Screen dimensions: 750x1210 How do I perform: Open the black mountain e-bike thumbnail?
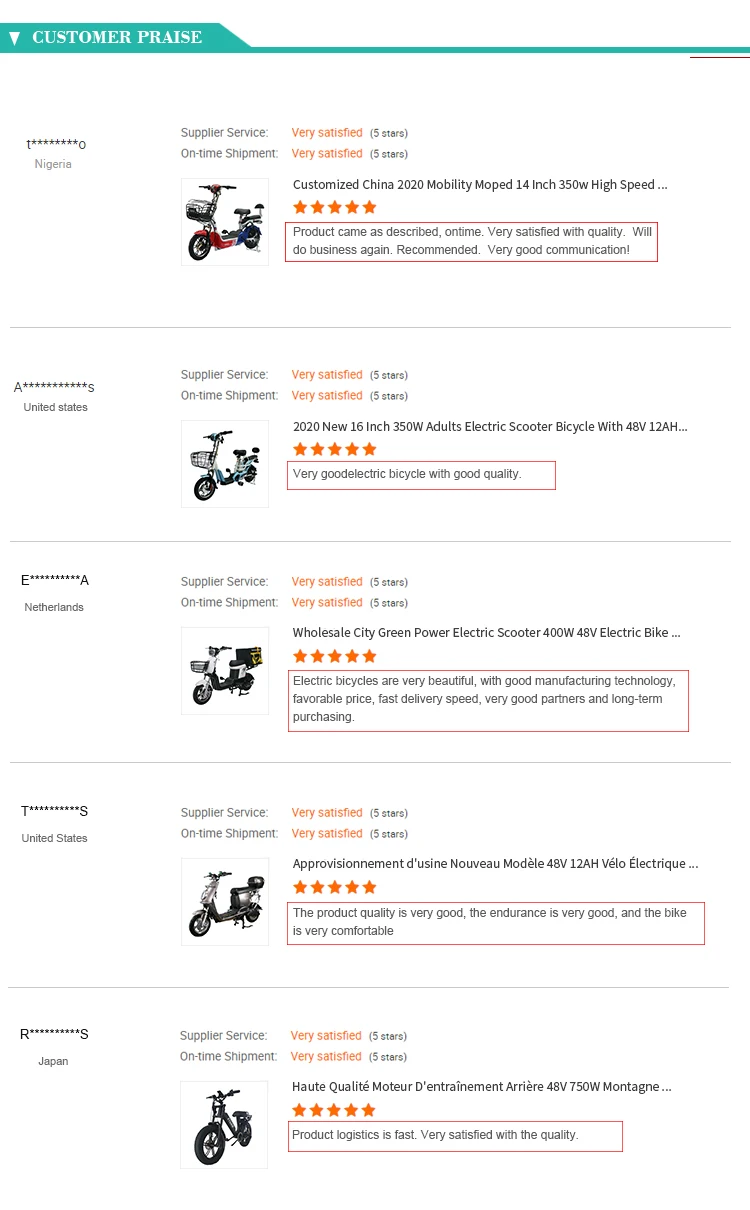[x=224, y=1125]
